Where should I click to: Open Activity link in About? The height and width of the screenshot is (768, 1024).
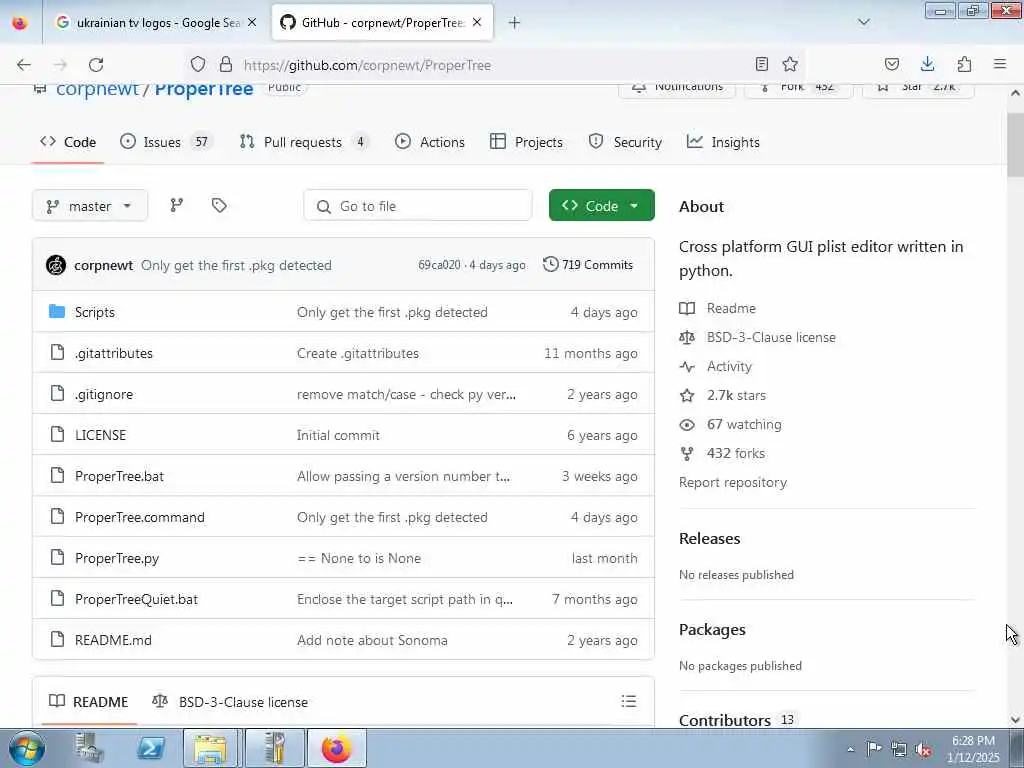tap(729, 366)
